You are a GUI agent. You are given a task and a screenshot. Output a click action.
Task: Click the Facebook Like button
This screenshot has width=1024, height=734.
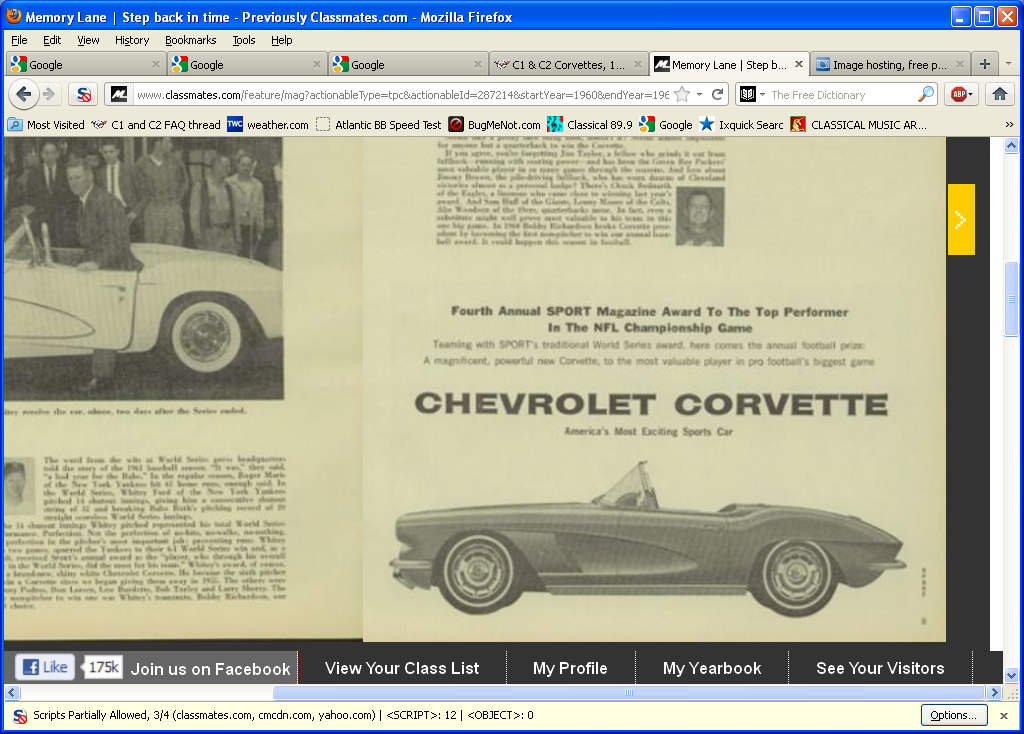[45, 667]
